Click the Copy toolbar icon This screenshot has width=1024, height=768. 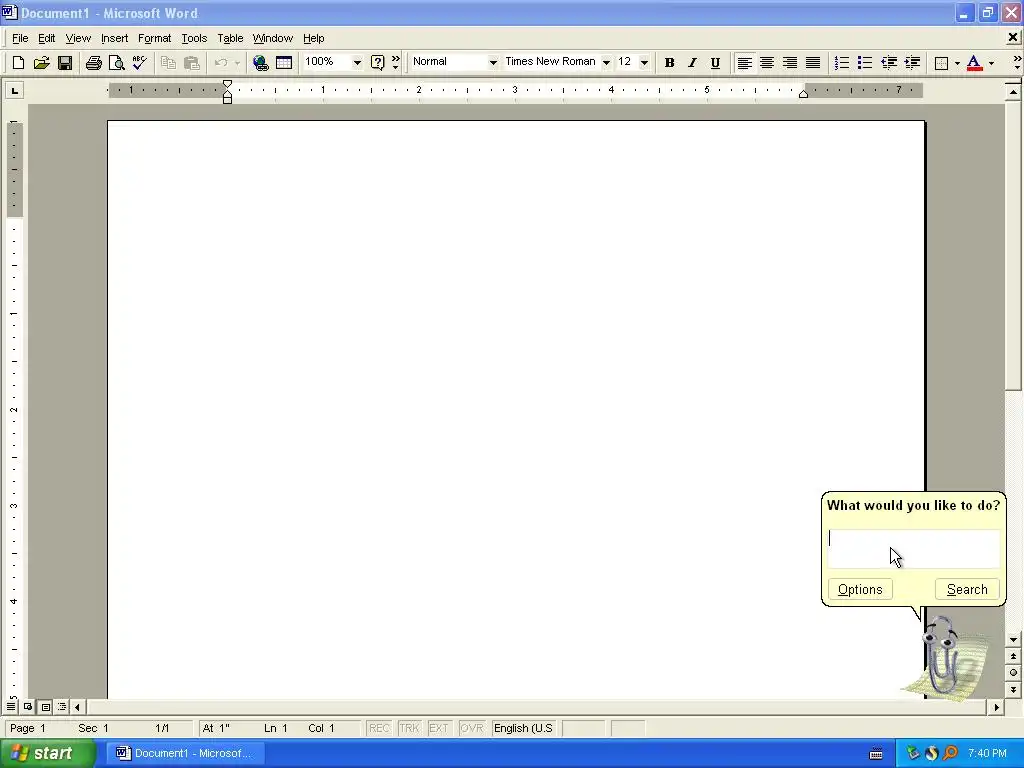168,63
